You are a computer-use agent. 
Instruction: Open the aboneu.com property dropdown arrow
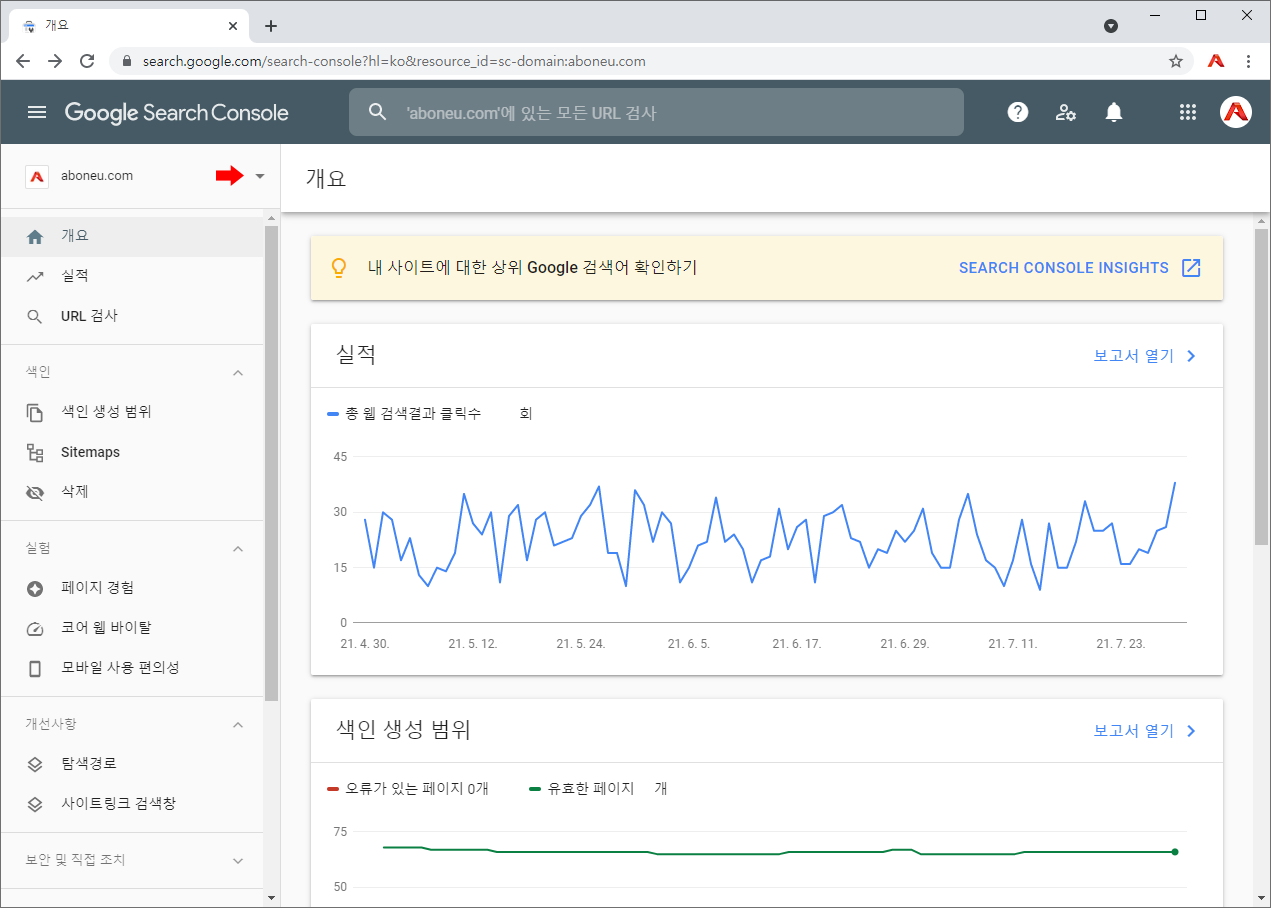pyautogui.click(x=260, y=176)
